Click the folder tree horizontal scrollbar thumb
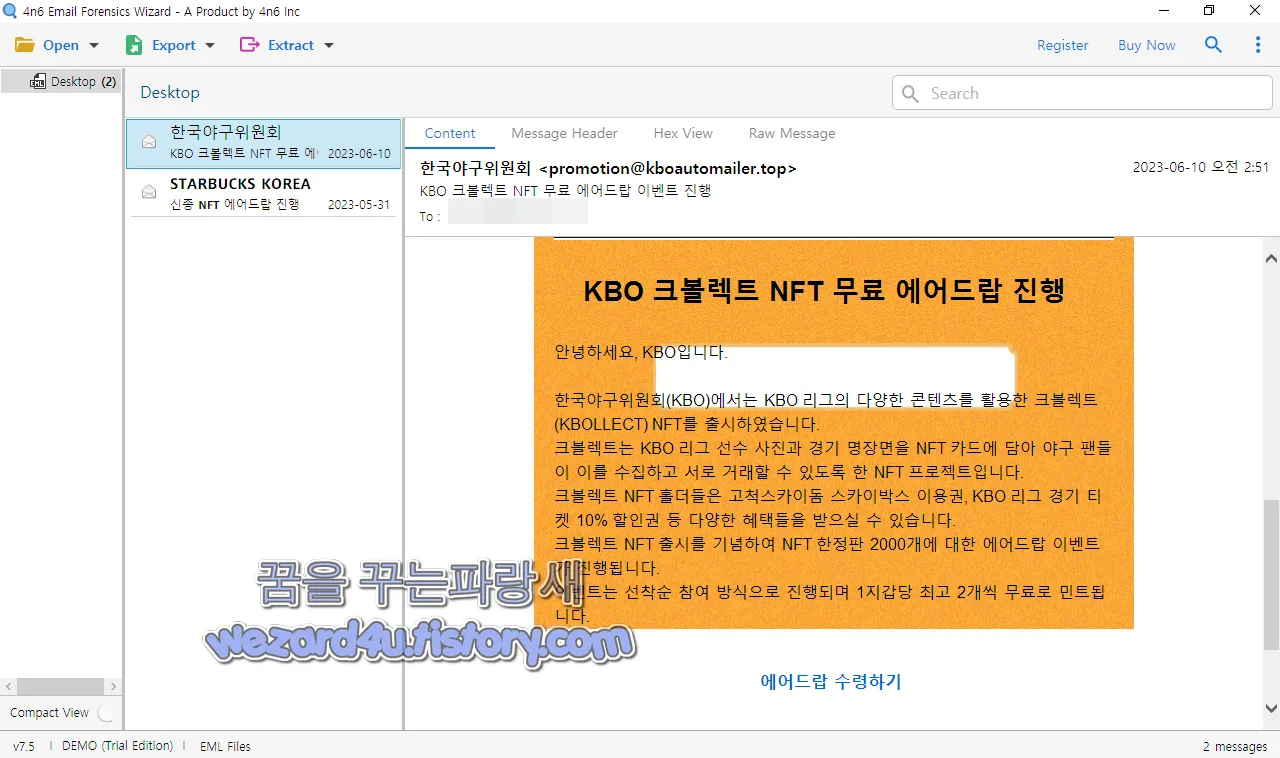The width and height of the screenshot is (1280, 758). click(60, 687)
